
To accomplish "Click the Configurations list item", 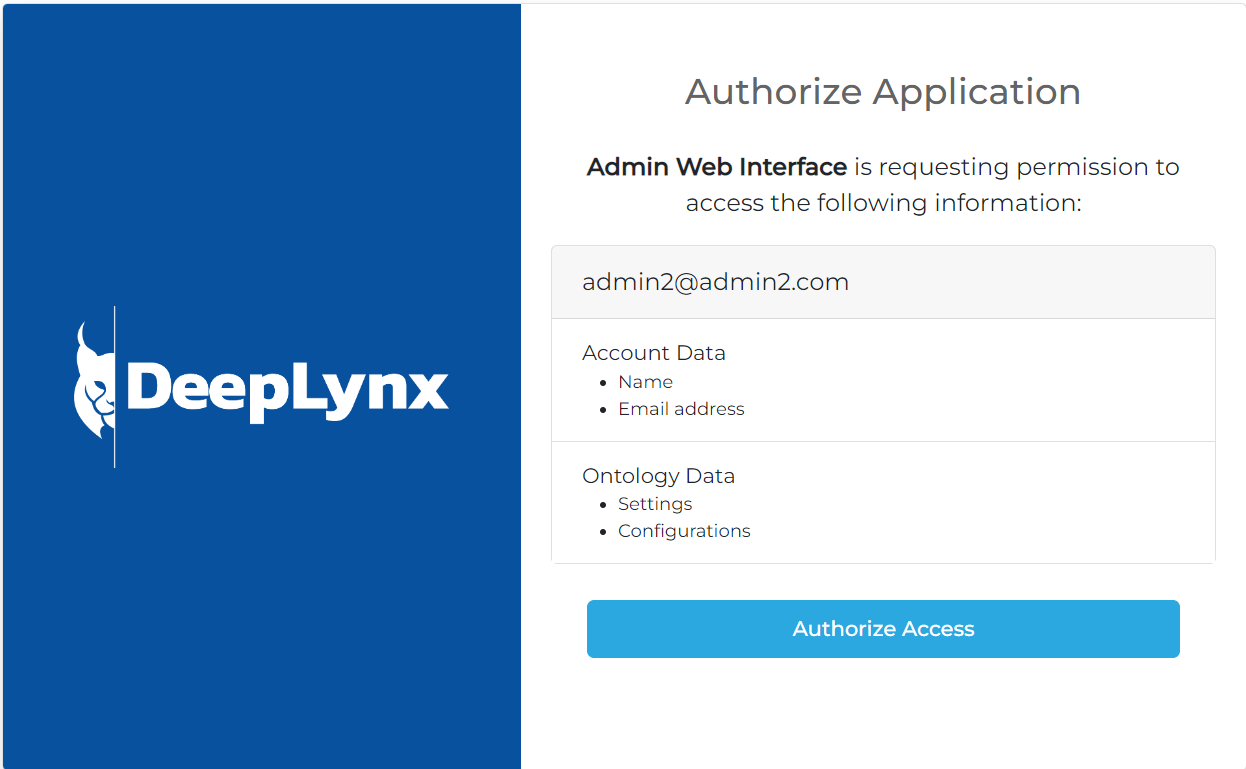I will pos(684,531).
